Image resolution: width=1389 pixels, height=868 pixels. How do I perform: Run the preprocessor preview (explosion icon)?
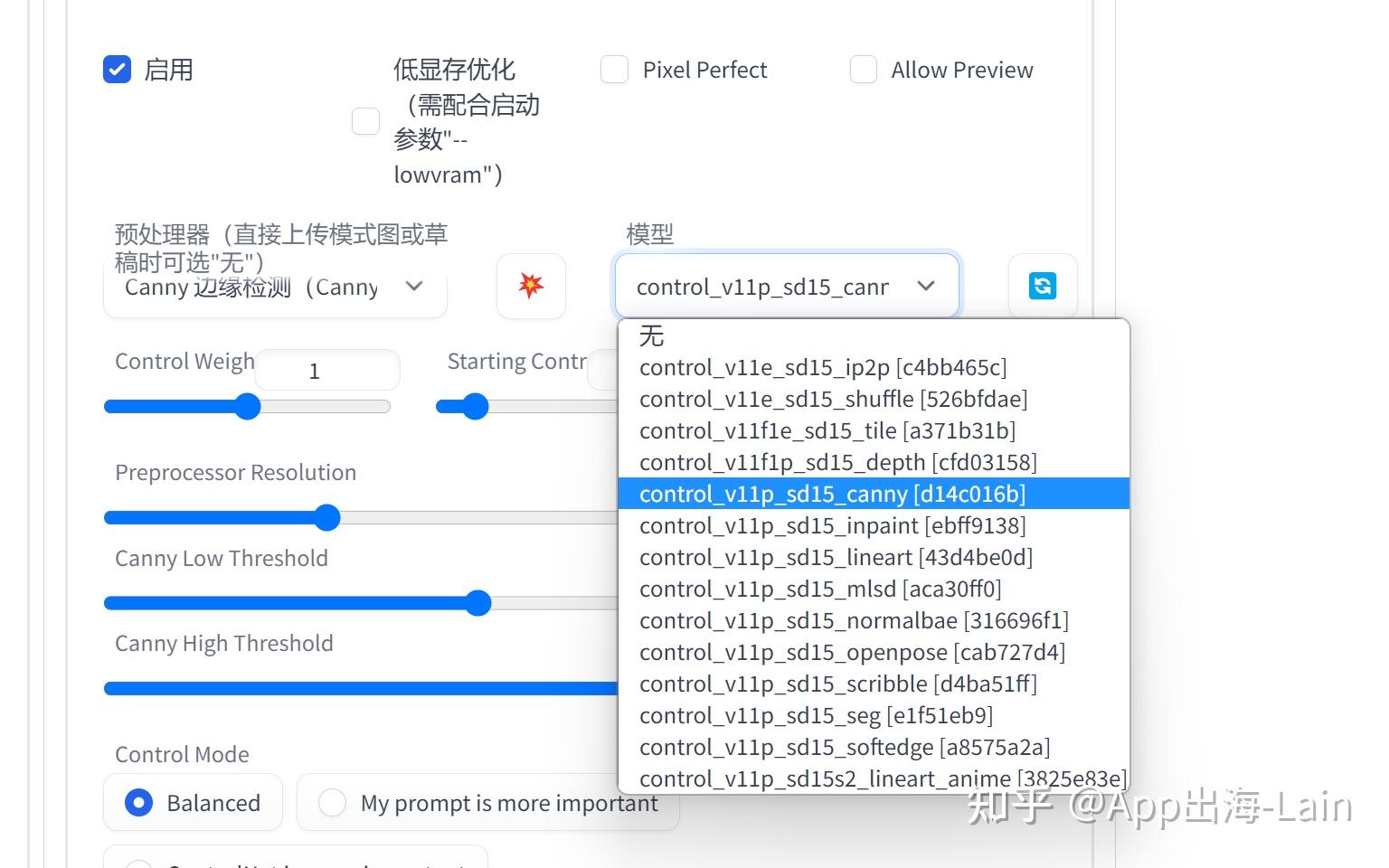[x=531, y=287]
